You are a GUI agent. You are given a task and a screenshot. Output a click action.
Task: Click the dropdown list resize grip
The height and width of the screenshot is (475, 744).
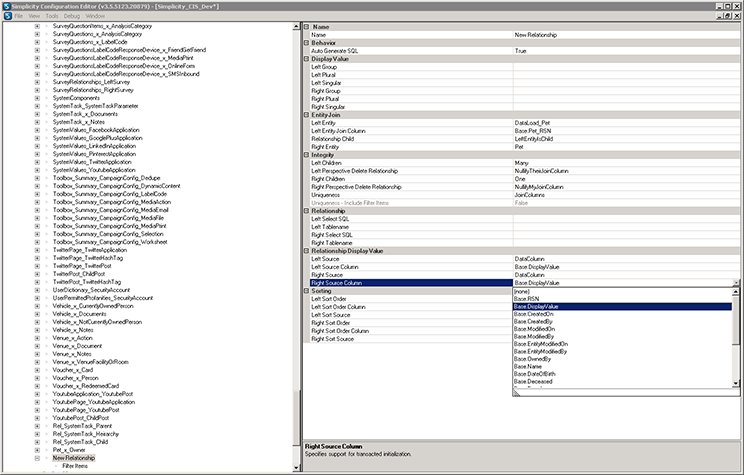tap(517, 392)
